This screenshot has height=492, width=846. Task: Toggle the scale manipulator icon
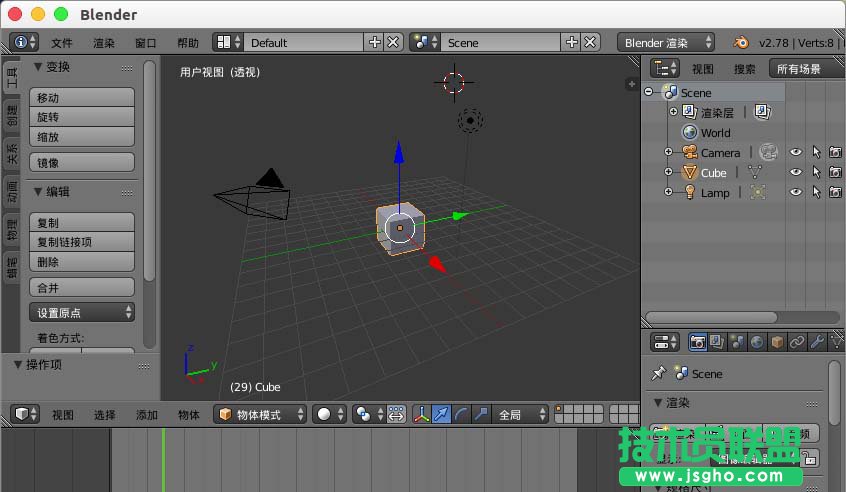pos(481,414)
